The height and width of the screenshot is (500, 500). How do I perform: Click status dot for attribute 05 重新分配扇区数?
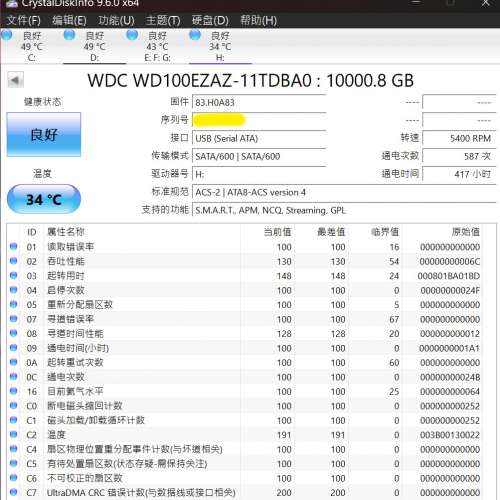[x=13, y=304]
